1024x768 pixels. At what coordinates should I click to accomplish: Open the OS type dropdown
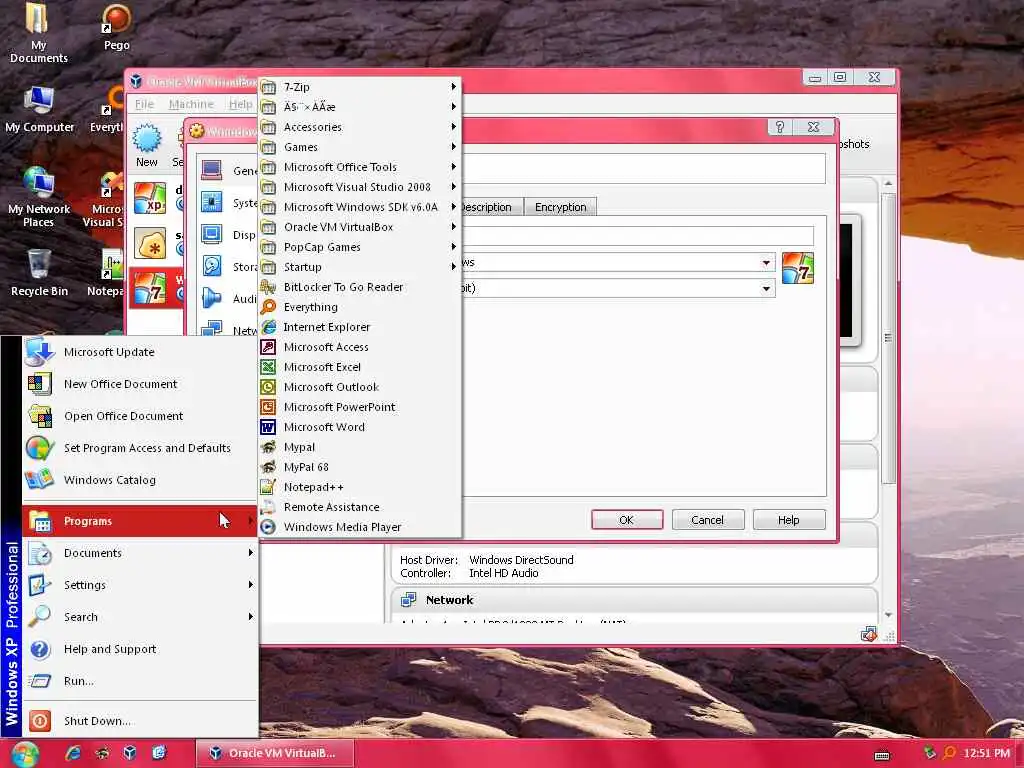click(766, 263)
